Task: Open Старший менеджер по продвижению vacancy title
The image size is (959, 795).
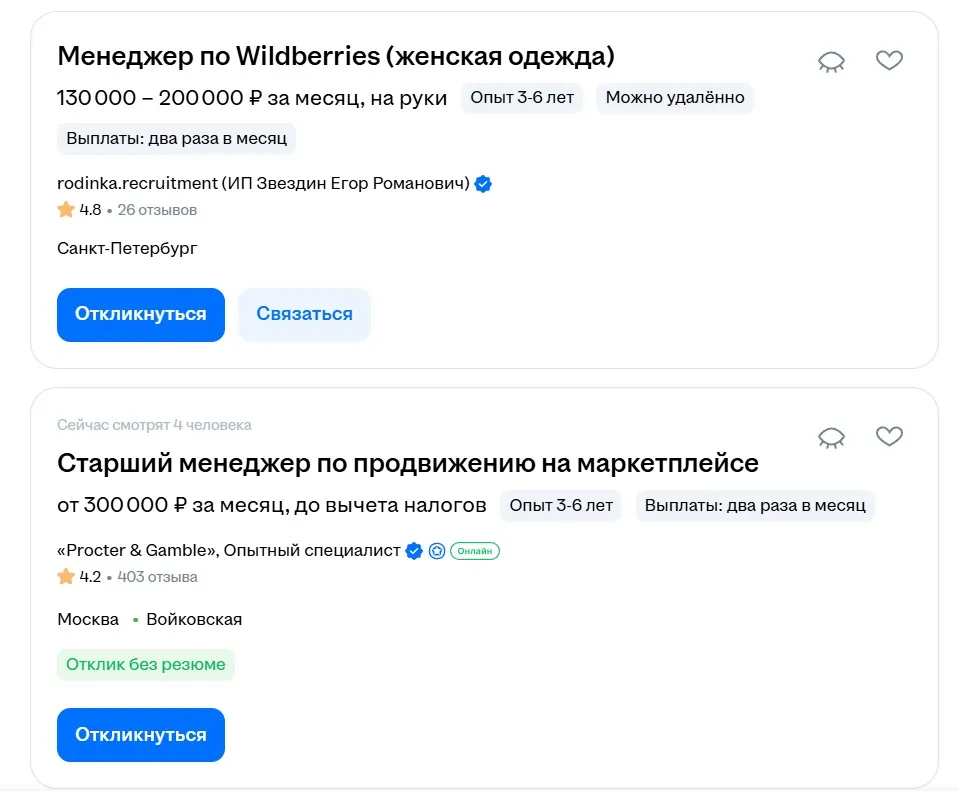Action: (407, 464)
